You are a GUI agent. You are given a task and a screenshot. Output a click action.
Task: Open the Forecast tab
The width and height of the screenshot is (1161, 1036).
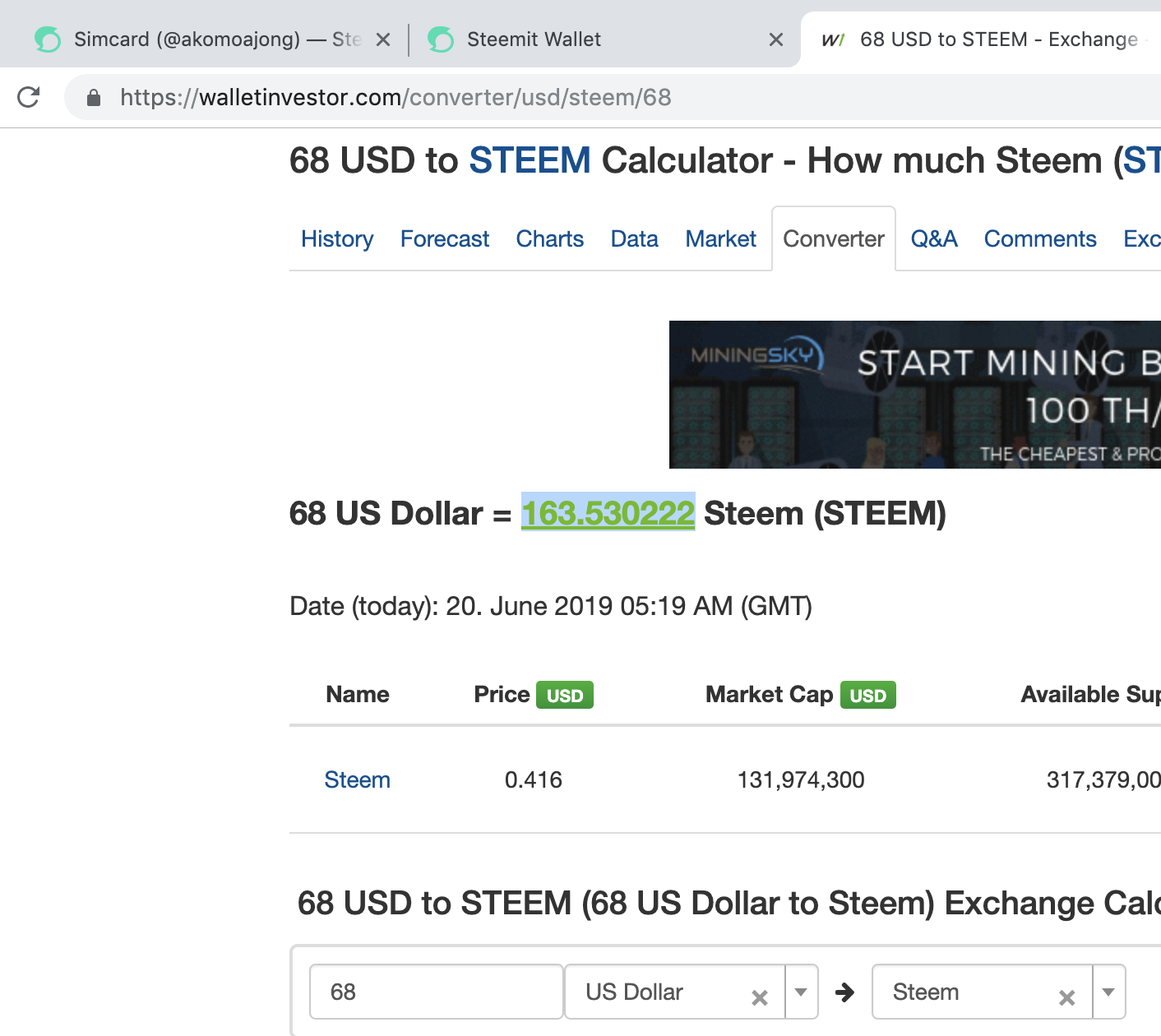click(445, 238)
